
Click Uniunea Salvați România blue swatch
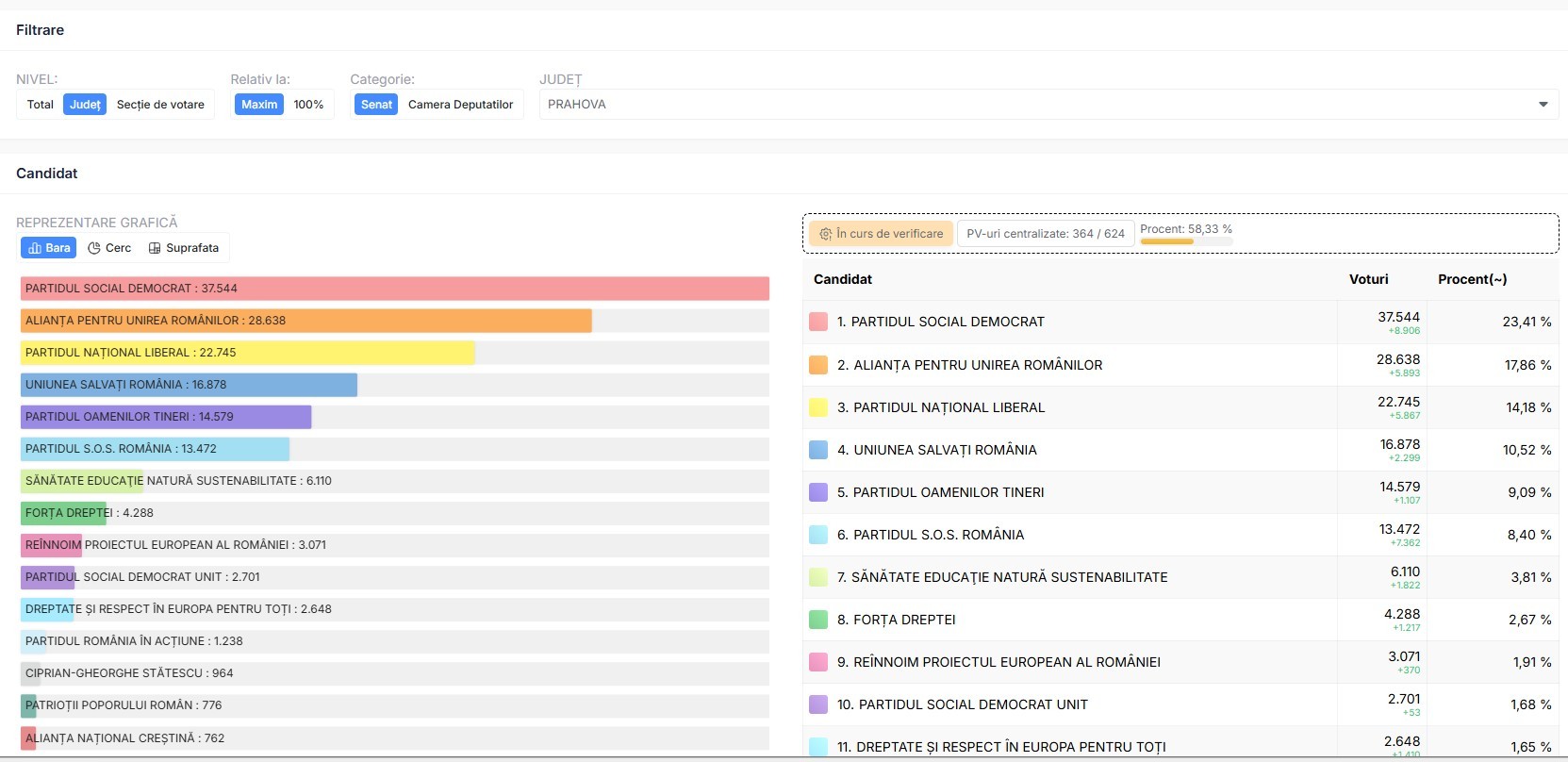[x=818, y=450]
